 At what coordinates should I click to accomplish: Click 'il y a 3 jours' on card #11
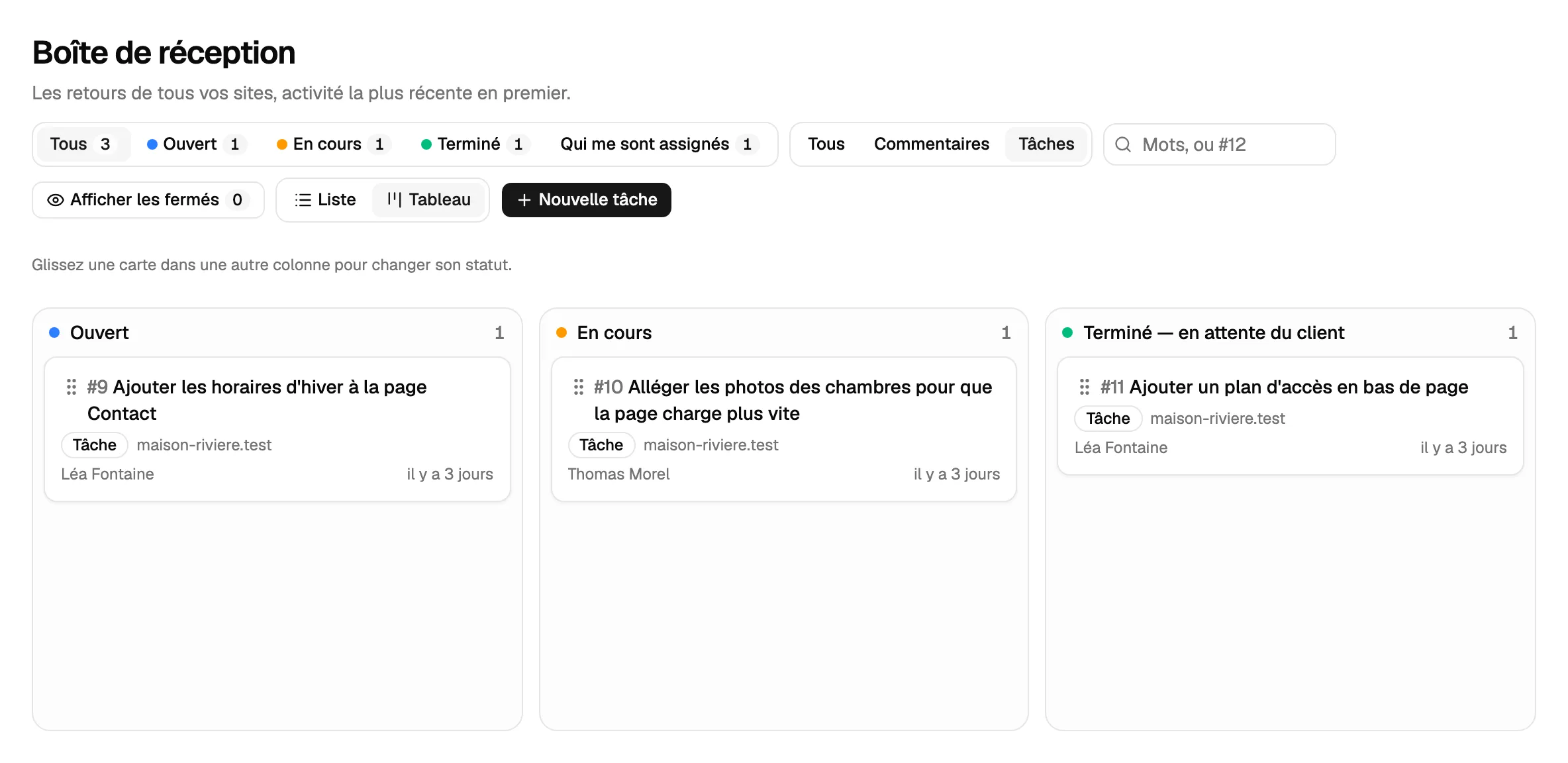(1463, 448)
